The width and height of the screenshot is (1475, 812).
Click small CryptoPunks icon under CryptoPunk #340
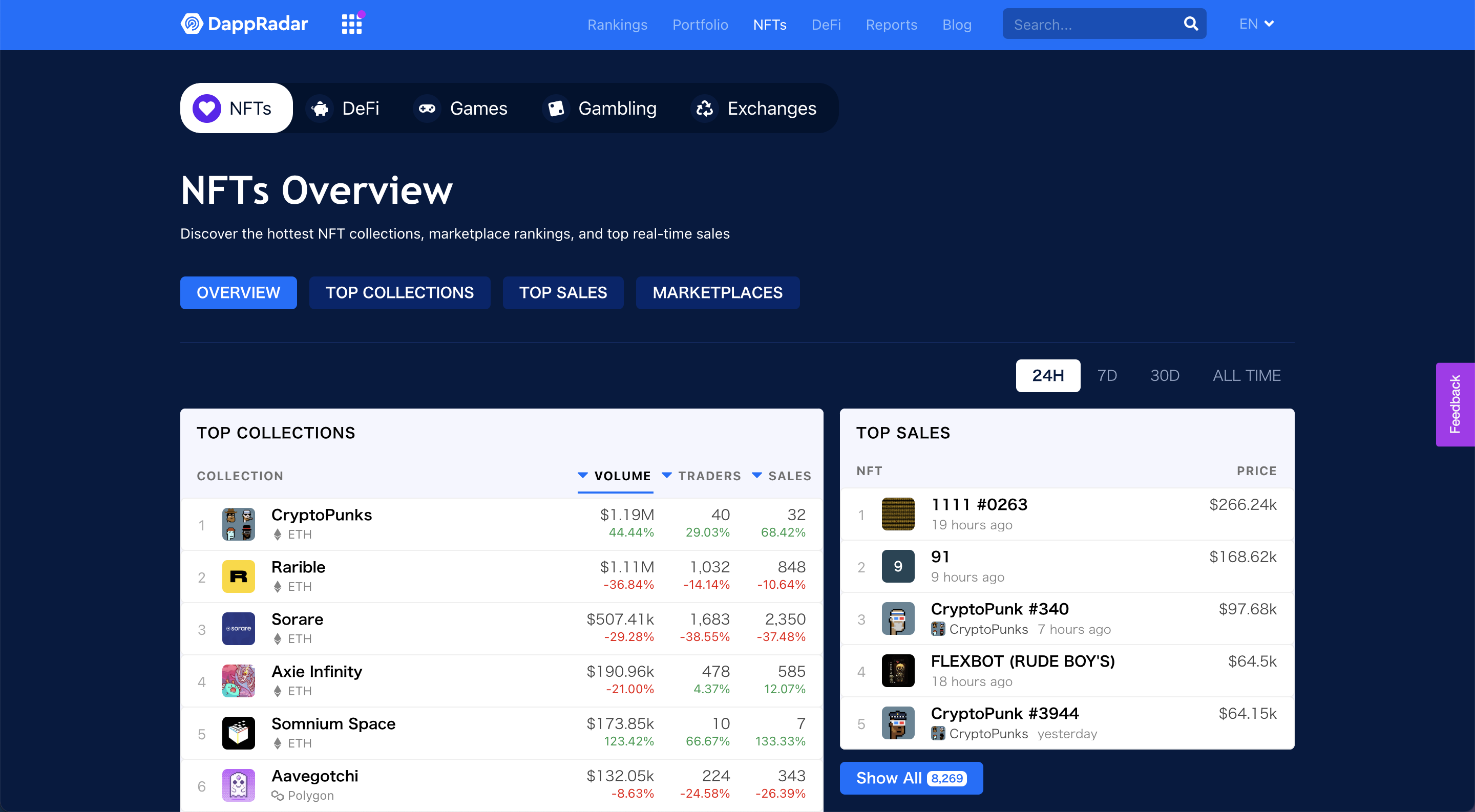point(938,629)
